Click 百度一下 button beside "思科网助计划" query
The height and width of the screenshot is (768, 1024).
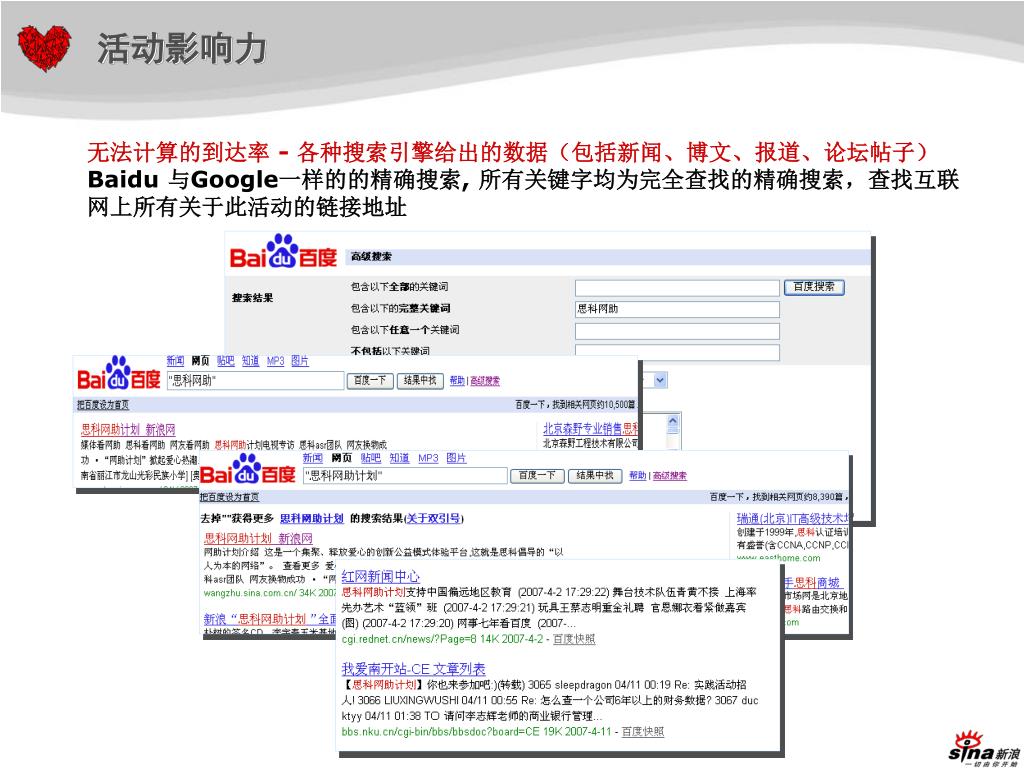tap(537, 476)
